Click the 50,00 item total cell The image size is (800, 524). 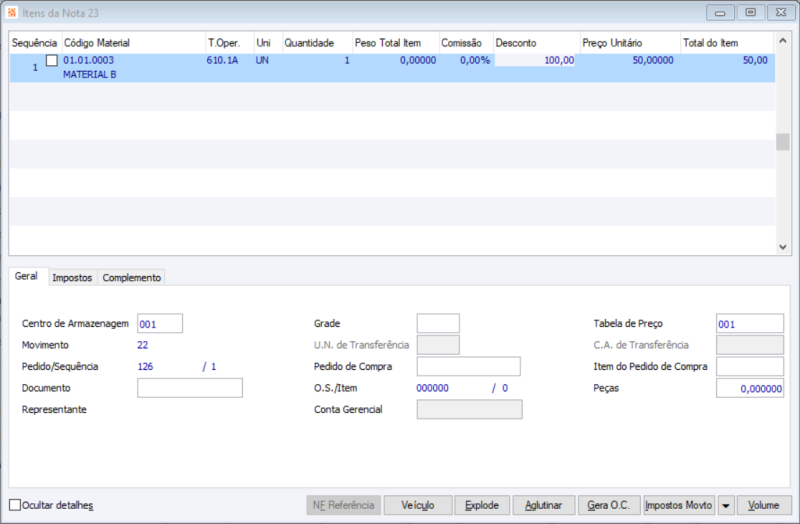(755, 60)
